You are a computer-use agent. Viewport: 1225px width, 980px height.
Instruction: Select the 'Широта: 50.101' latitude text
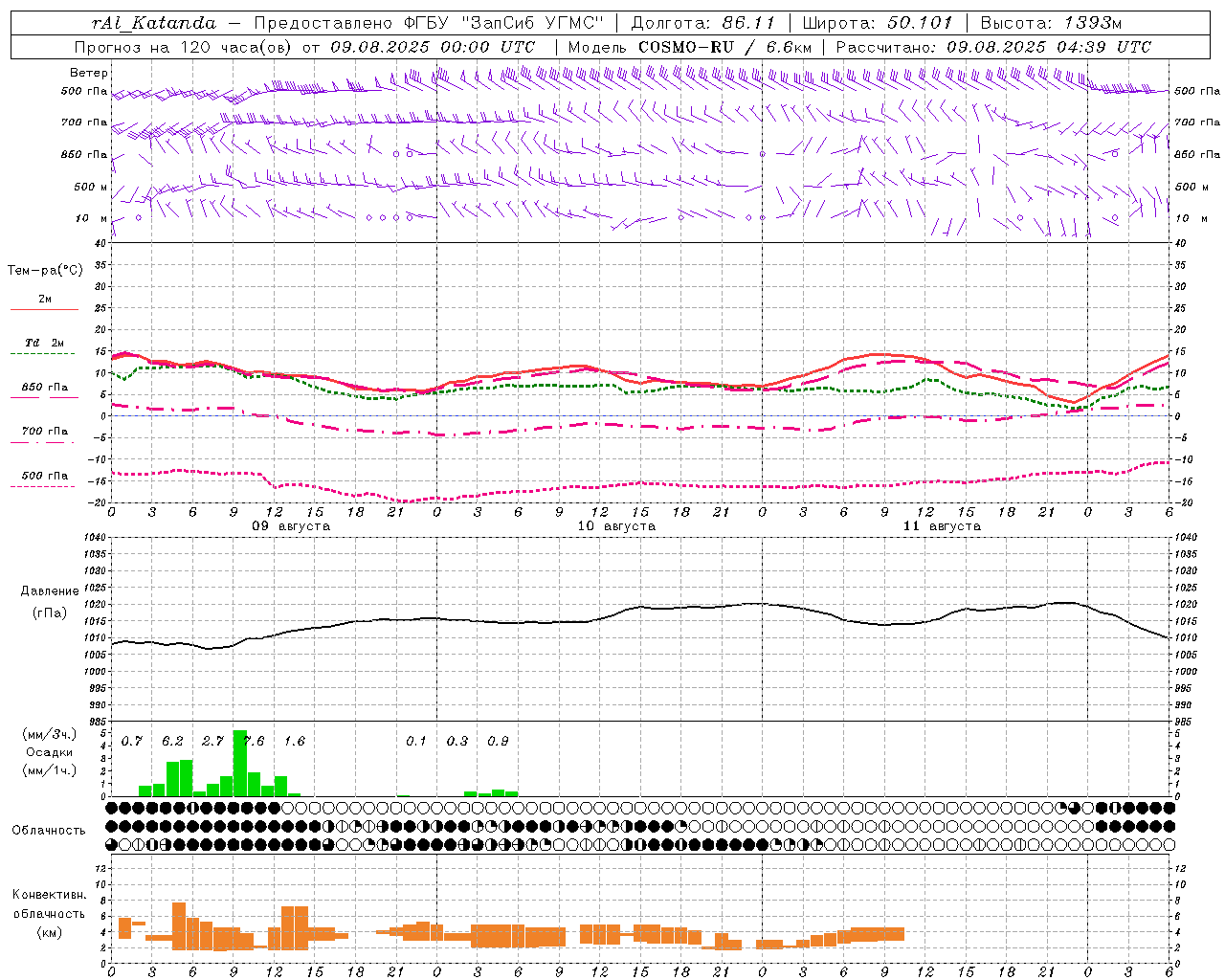tap(878, 23)
